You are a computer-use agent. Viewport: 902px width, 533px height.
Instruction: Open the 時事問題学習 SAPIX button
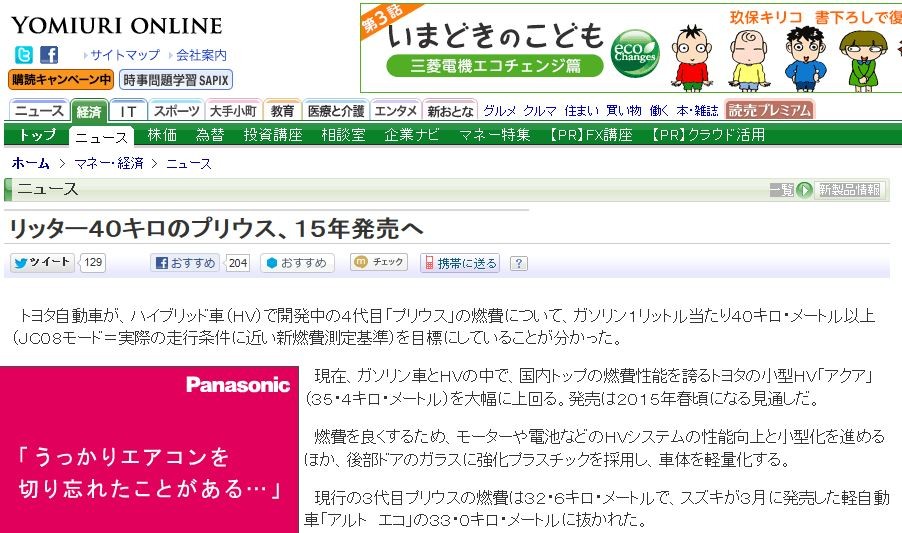click(x=176, y=80)
